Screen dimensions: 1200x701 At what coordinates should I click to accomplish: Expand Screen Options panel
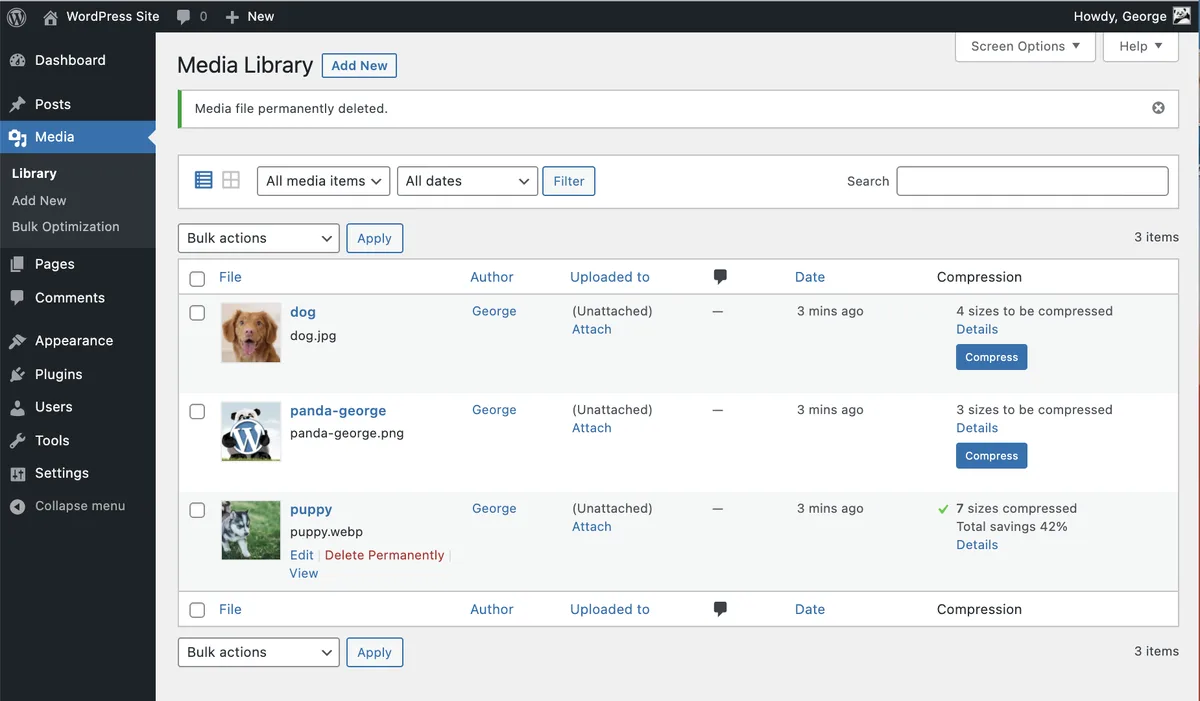[1025, 46]
